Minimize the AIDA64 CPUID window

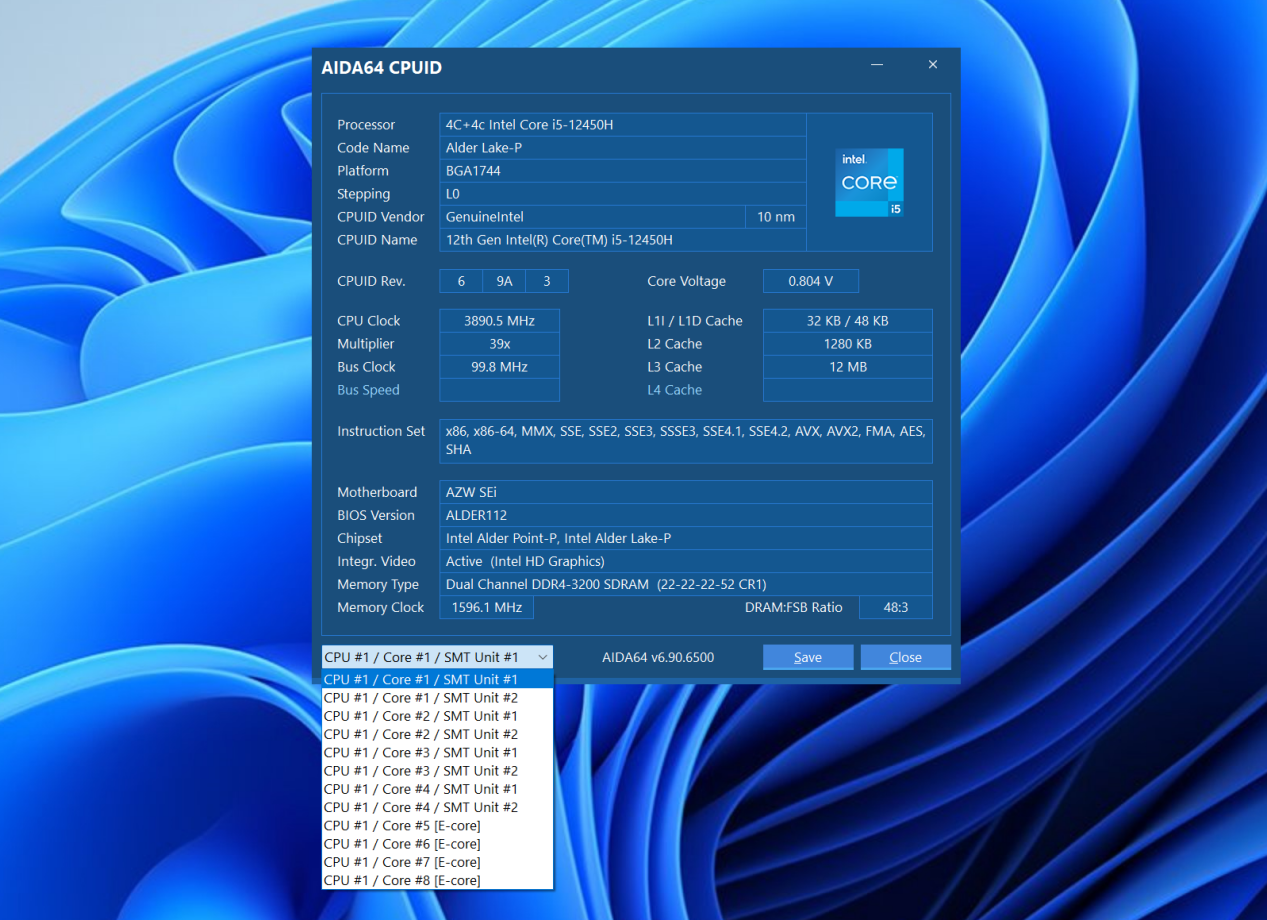(x=877, y=65)
